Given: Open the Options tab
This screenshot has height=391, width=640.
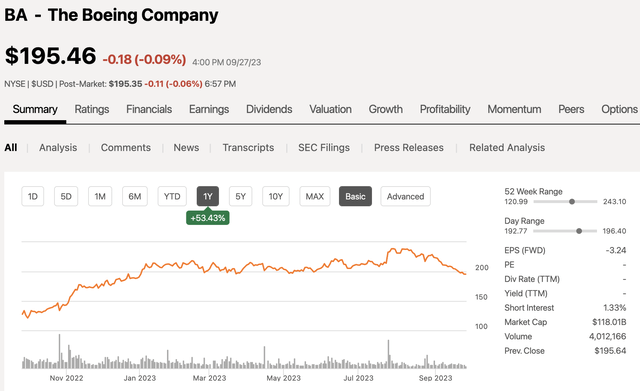Looking at the screenshot, I should point(619,109).
